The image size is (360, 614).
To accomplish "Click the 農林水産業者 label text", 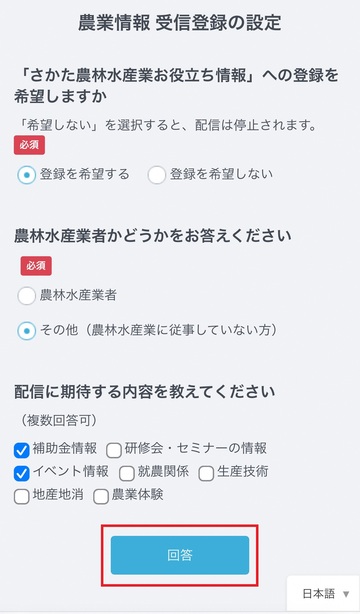I will [78, 295].
